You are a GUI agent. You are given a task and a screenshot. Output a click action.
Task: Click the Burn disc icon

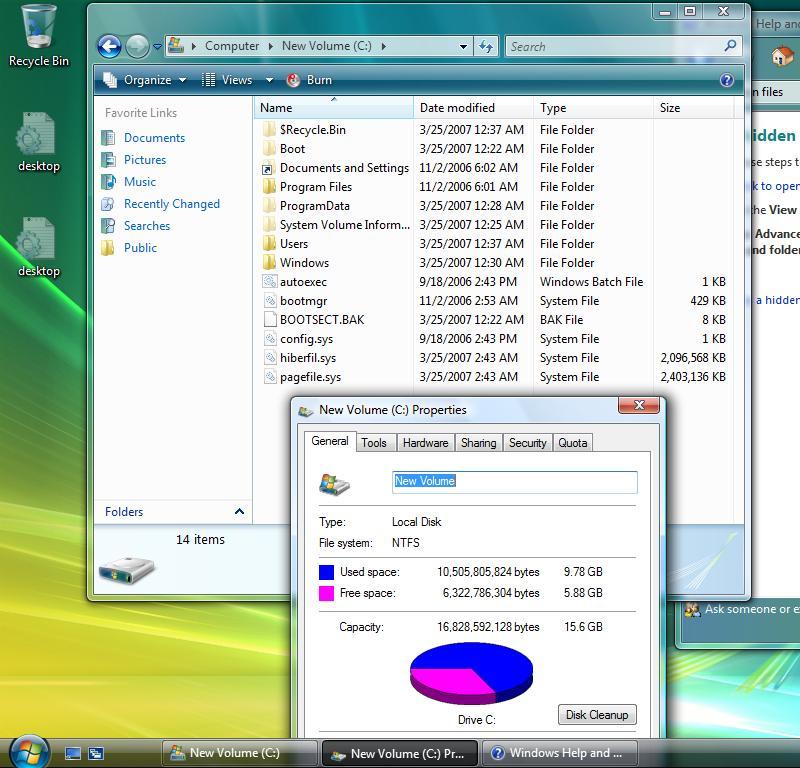click(x=293, y=80)
